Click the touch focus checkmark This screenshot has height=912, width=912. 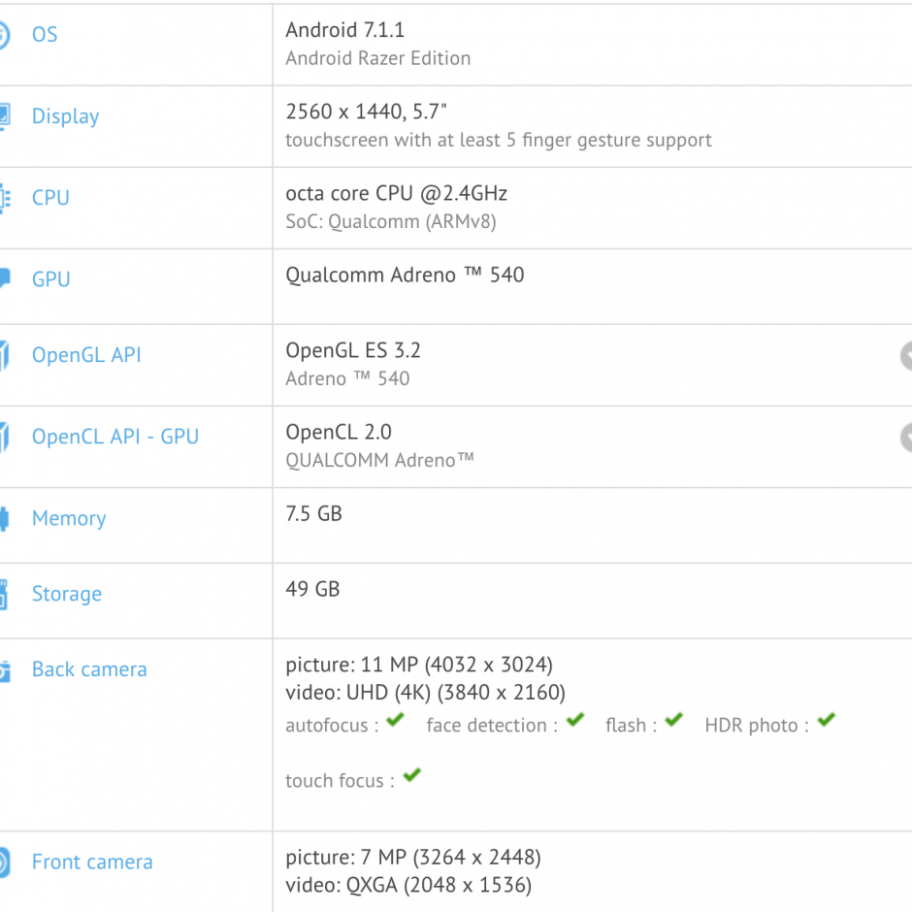point(412,776)
